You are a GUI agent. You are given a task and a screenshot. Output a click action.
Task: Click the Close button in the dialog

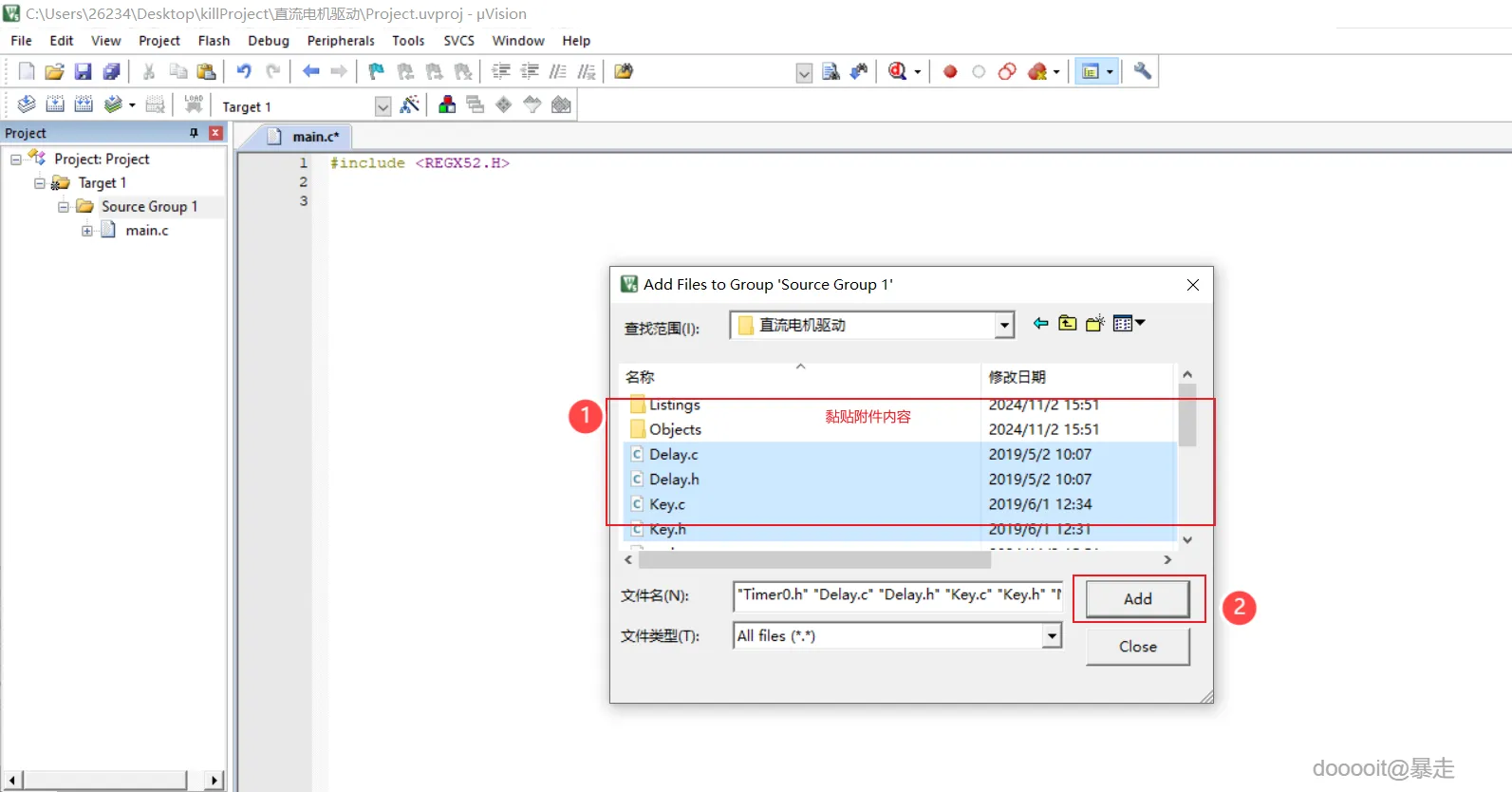click(1137, 647)
